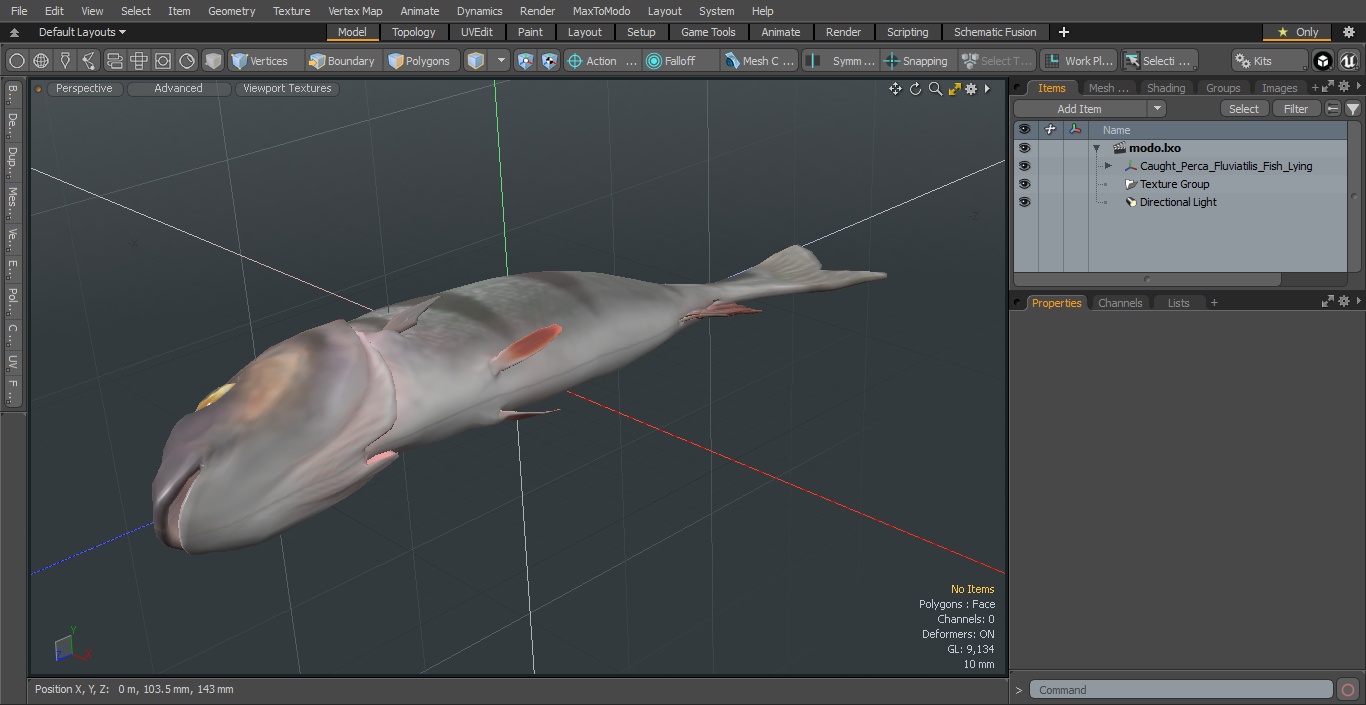The height and width of the screenshot is (705, 1366).
Task: Click the viewport zoom magnifier icon
Action: (x=935, y=89)
